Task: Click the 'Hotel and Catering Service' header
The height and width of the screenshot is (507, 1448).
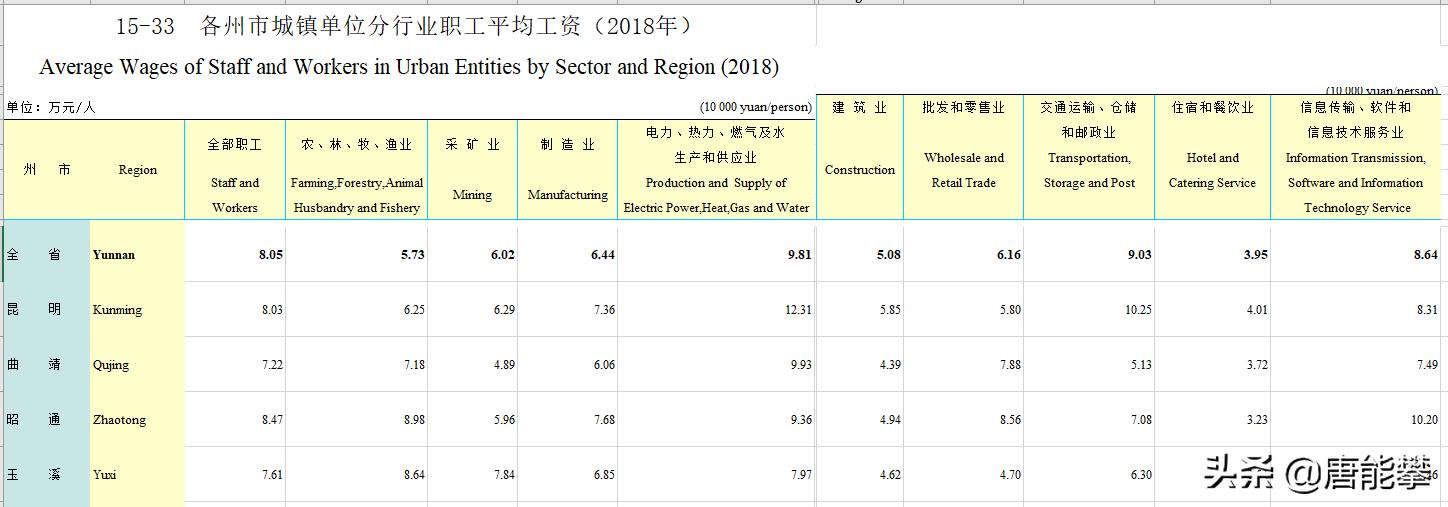Action: [1212, 158]
